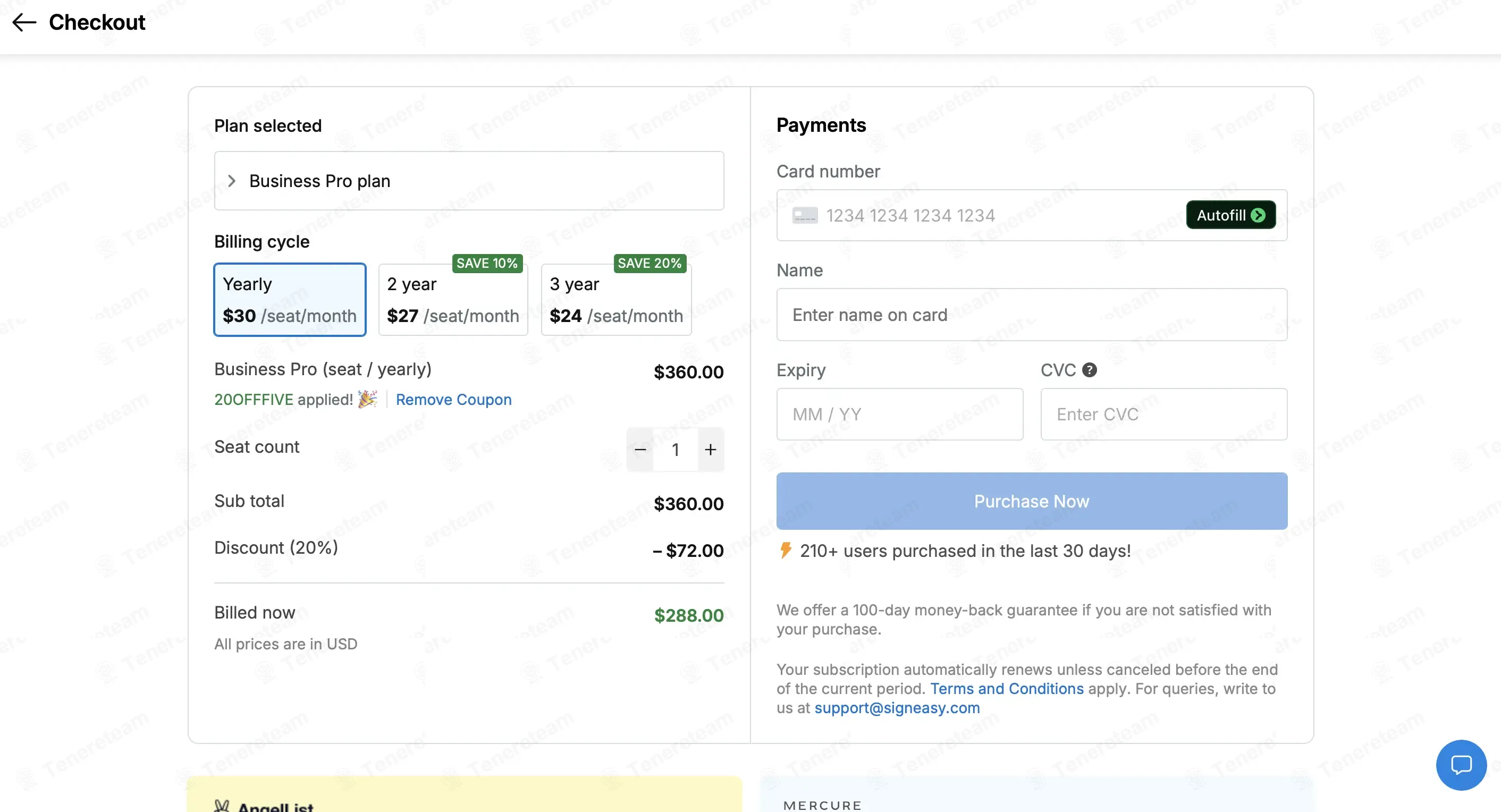Click Remove Coupon link

point(453,400)
